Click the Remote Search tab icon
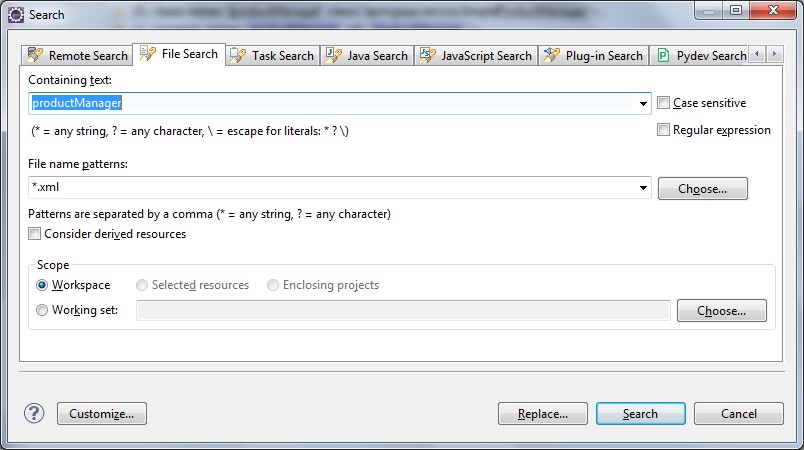804x450 pixels. (x=35, y=56)
